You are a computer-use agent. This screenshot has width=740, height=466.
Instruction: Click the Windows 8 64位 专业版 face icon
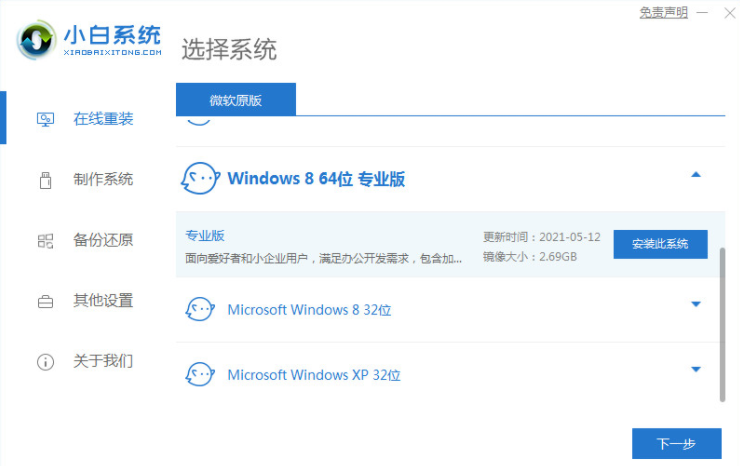click(199, 179)
